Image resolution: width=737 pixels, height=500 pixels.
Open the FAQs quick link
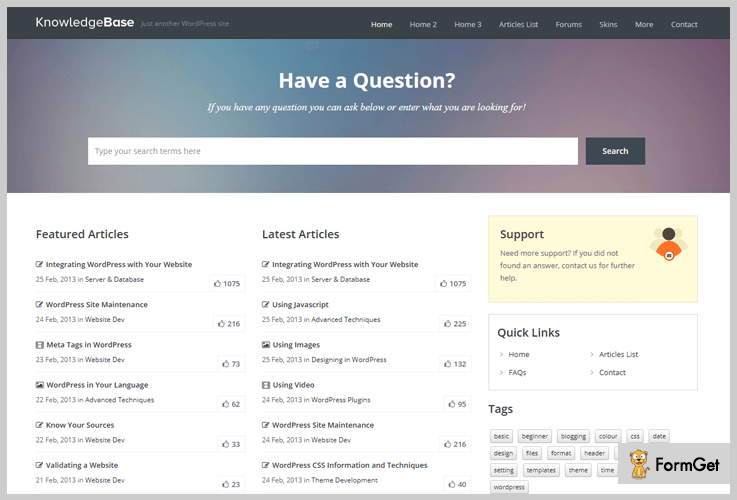(517, 373)
